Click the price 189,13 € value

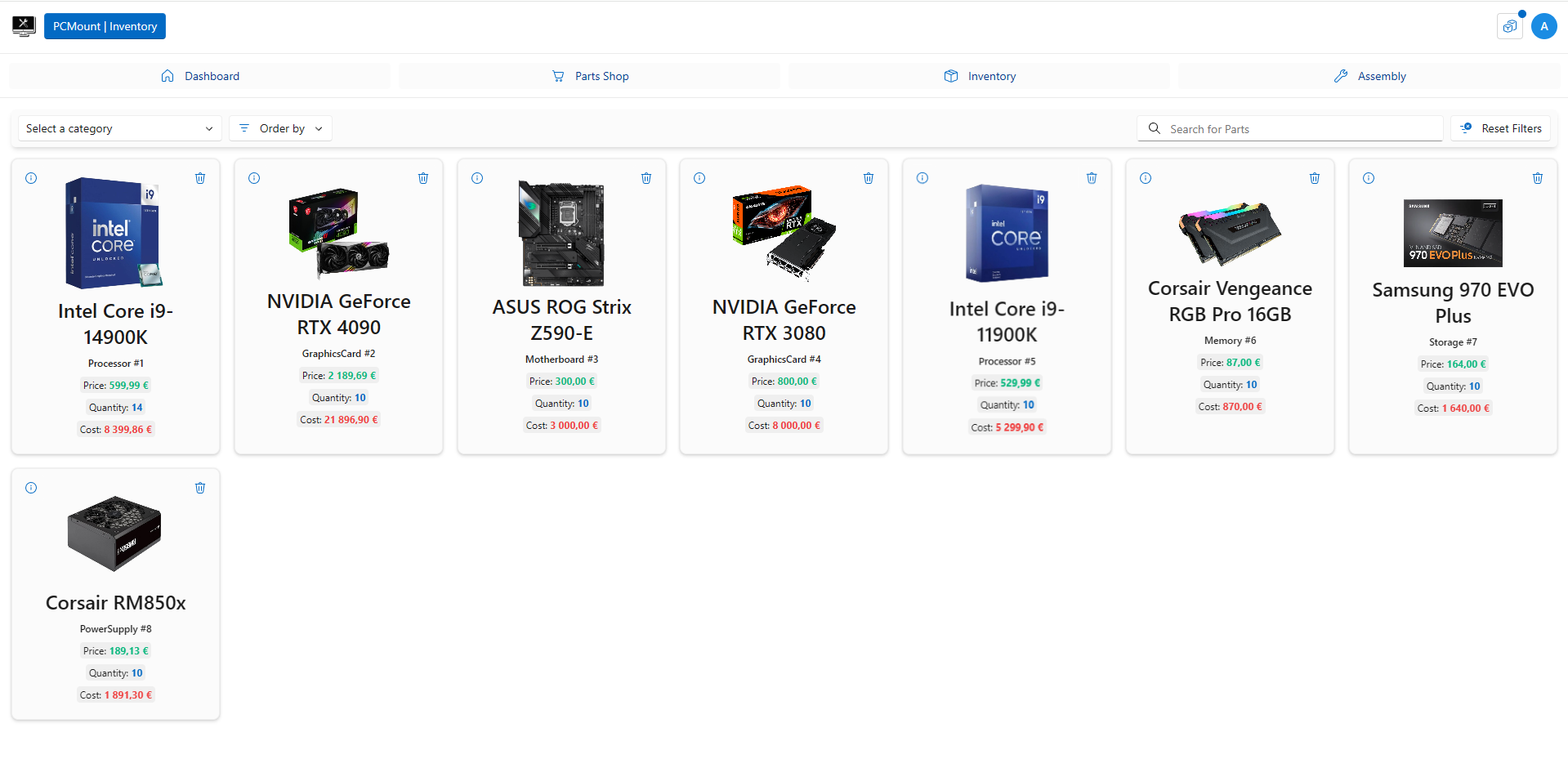tap(129, 650)
